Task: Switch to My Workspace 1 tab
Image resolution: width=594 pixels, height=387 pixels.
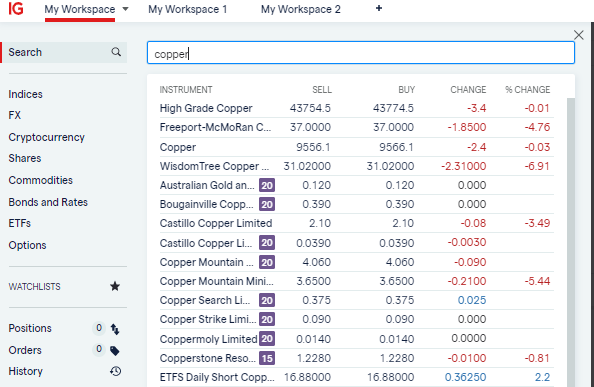Action: click(188, 9)
